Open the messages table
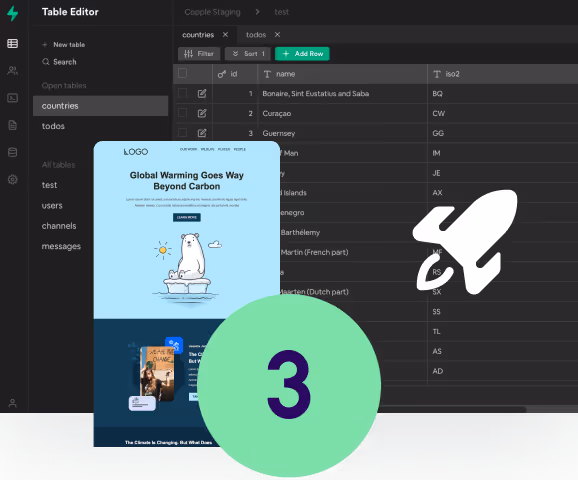Viewport: 578px width, 480px height. 61,246
